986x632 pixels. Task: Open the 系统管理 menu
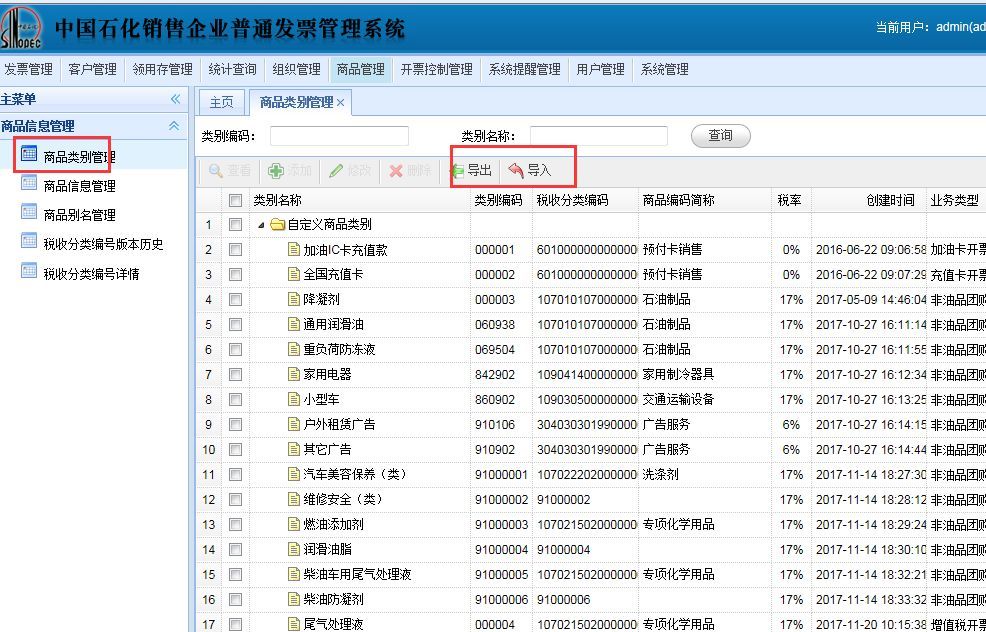pos(665,69)
